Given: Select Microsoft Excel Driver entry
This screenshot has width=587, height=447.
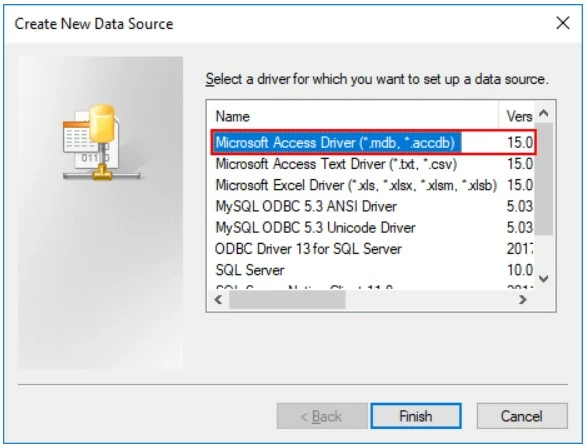Looking at the screenshot, I should pos(374,185).
